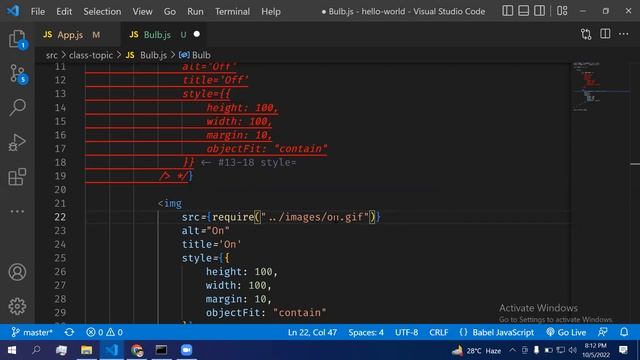This screenshot has width=640, height=360.
Task: Click the vertical scrollbar marker
Action: pyautogui.click(x=635, y=164)
